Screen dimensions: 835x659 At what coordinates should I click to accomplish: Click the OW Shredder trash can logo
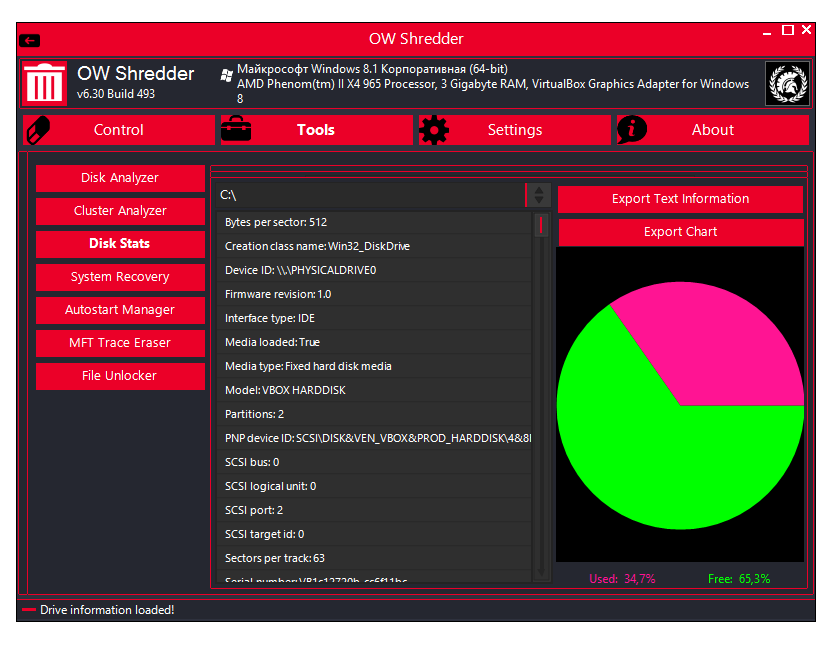point(44,83)
